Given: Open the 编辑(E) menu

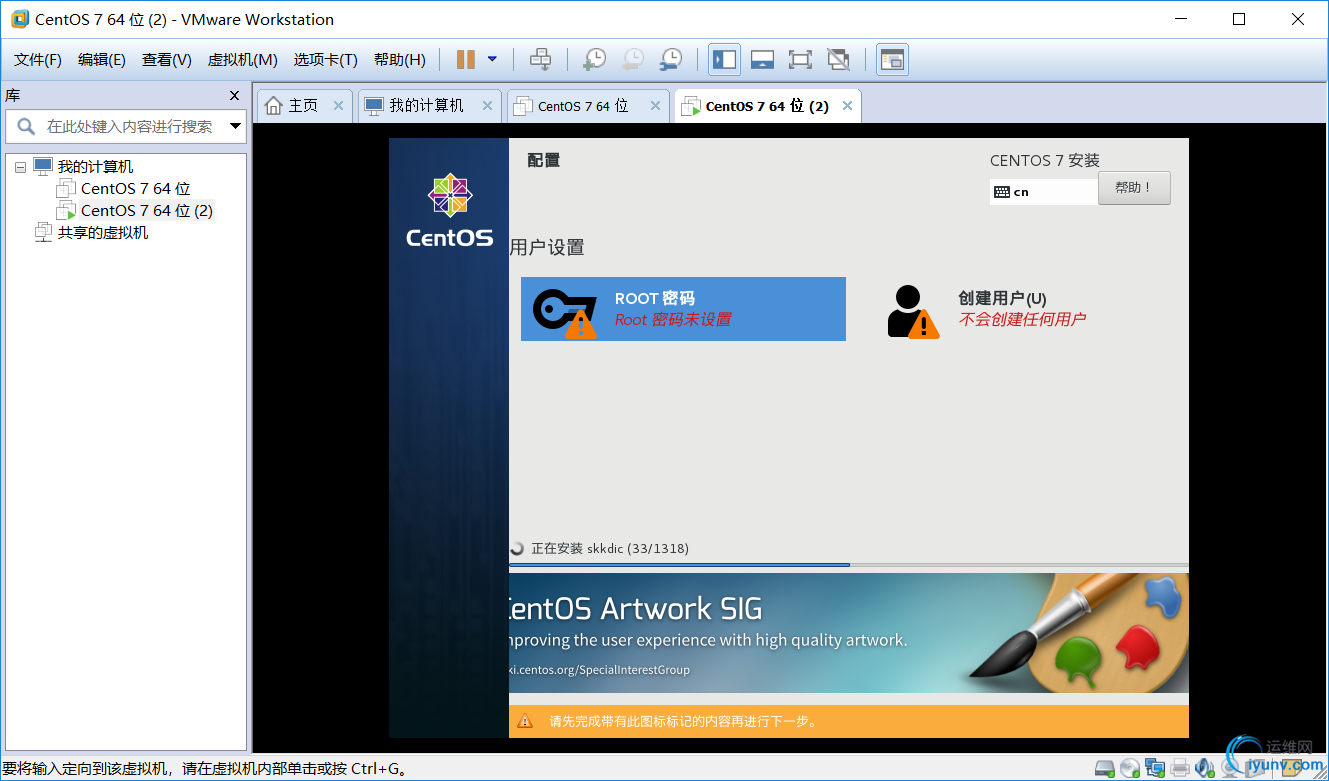Looking at the screenshot, I should (x=102, y=60).
